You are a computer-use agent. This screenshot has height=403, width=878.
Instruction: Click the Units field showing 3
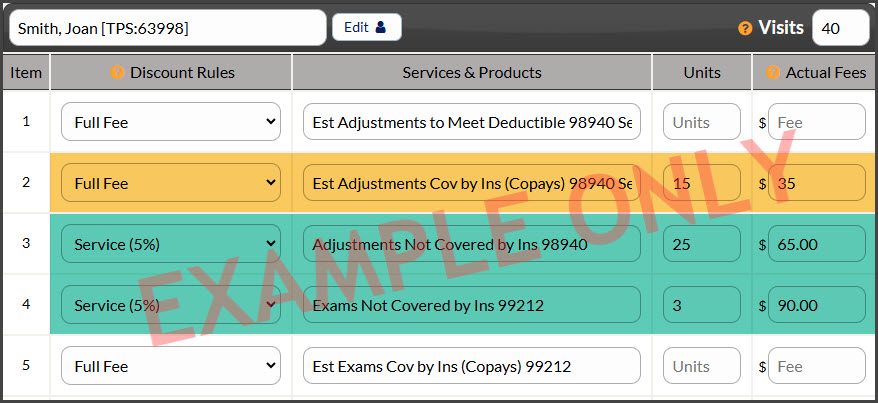[702, 304]
